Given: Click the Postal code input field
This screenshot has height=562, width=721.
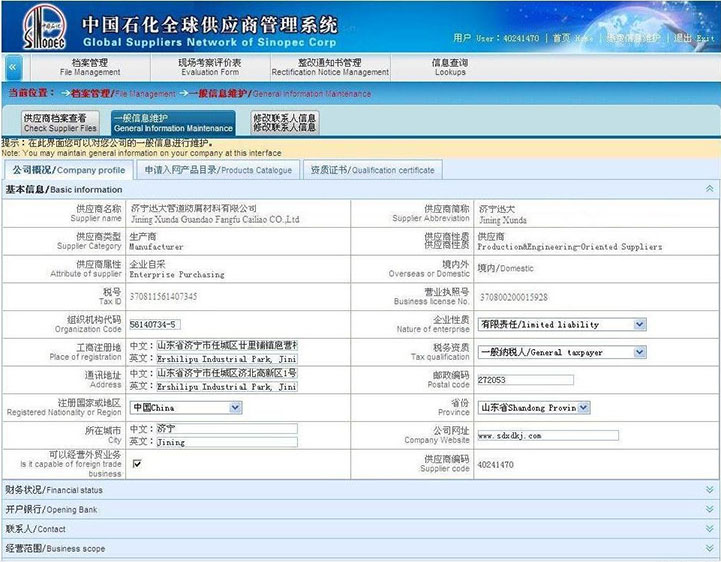Looking at the screenshot, I should [x=526, y=380].
